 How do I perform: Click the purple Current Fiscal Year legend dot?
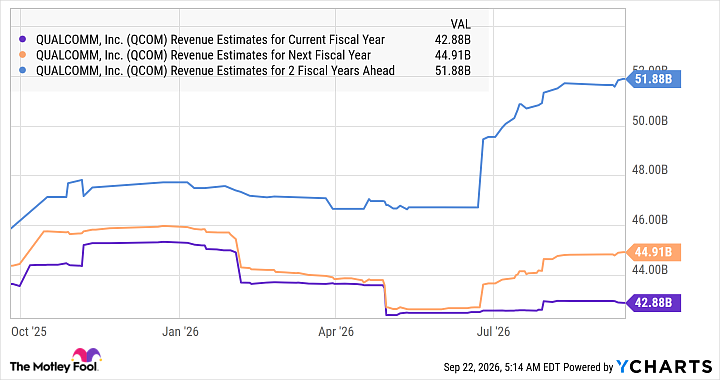[22, 40]
